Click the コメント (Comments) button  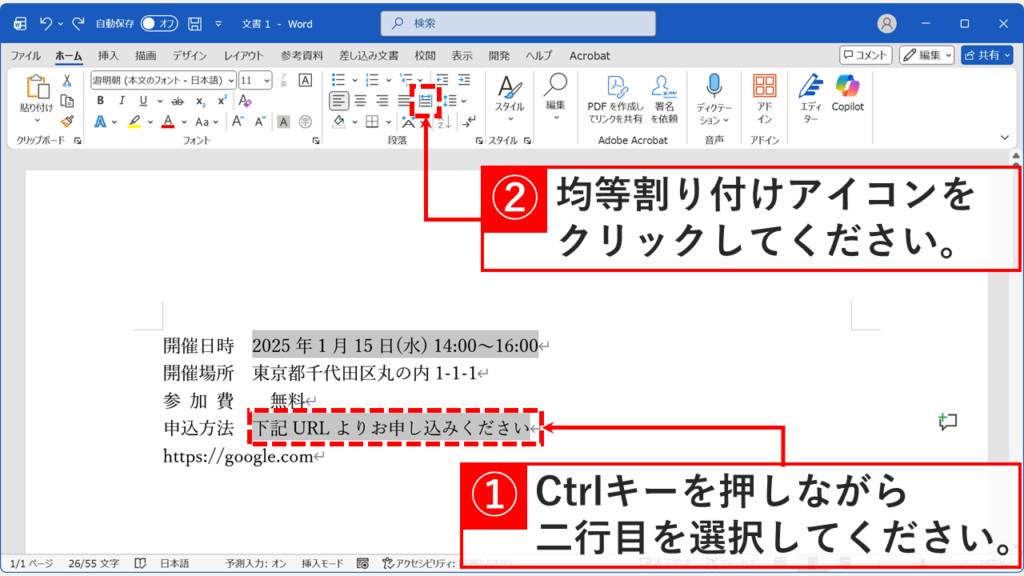(x=863, y=55)
